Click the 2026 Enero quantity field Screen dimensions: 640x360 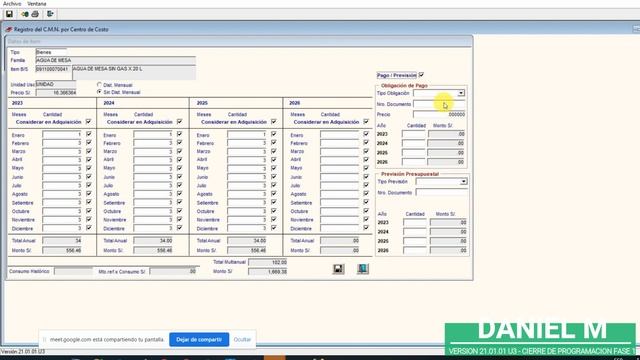[x=340, y=135]
